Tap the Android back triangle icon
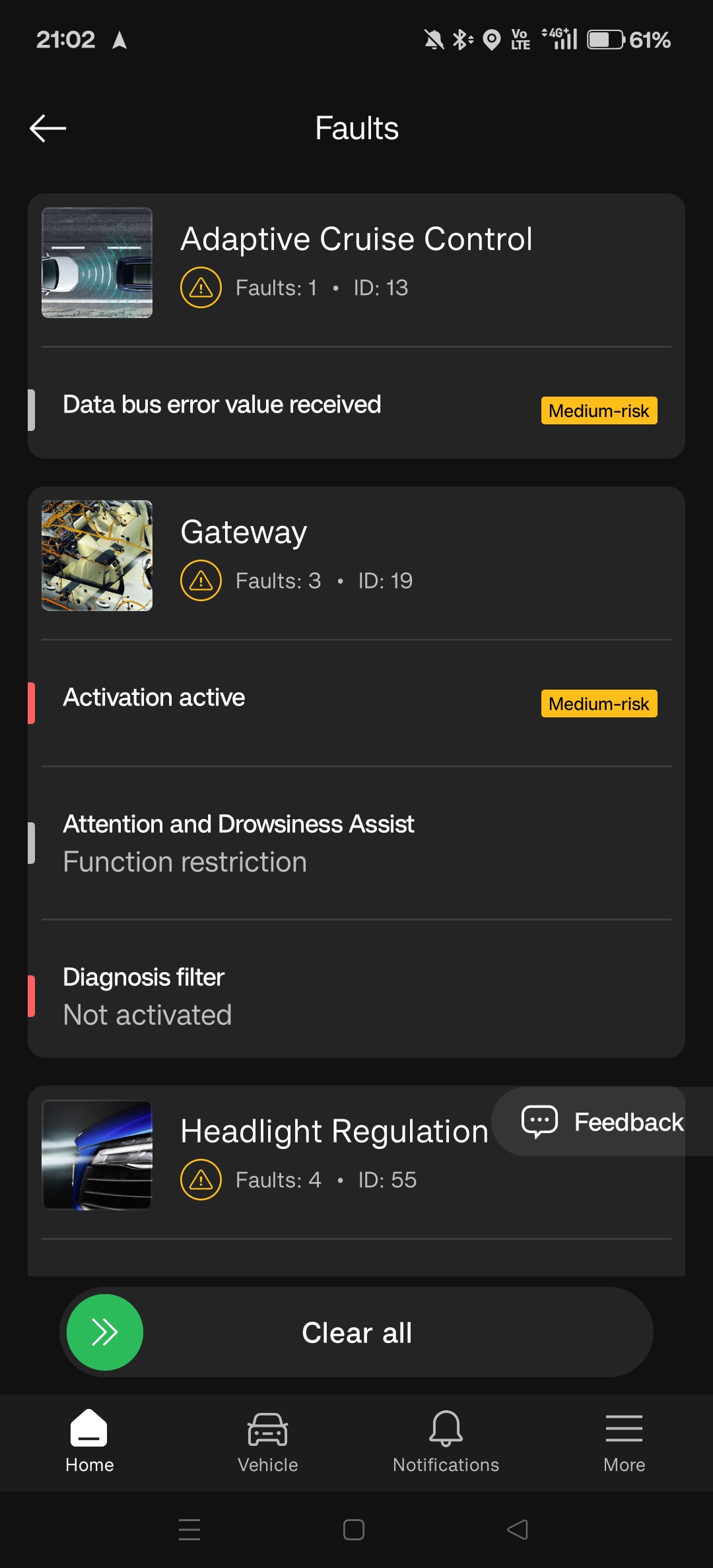This screenshot has width=713, height=1568. pyautogui.click(x=518, y=1529)
